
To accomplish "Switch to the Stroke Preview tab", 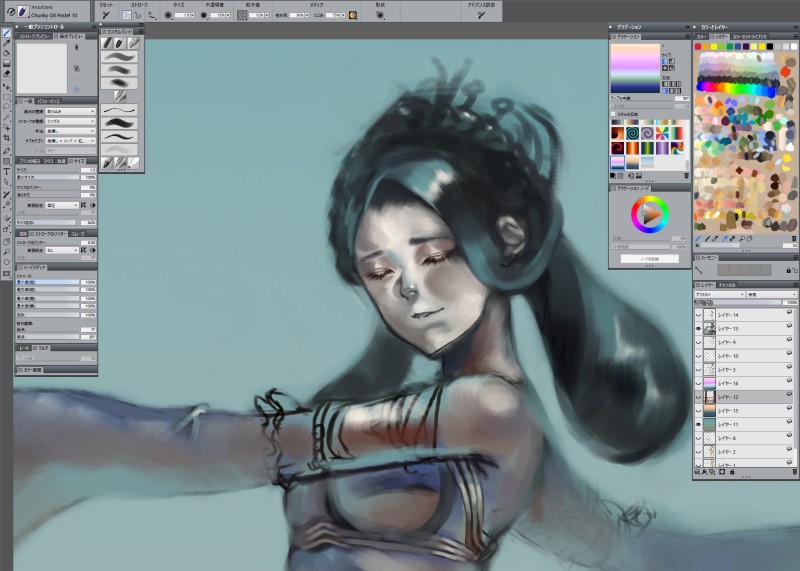I will click(34, 37).
